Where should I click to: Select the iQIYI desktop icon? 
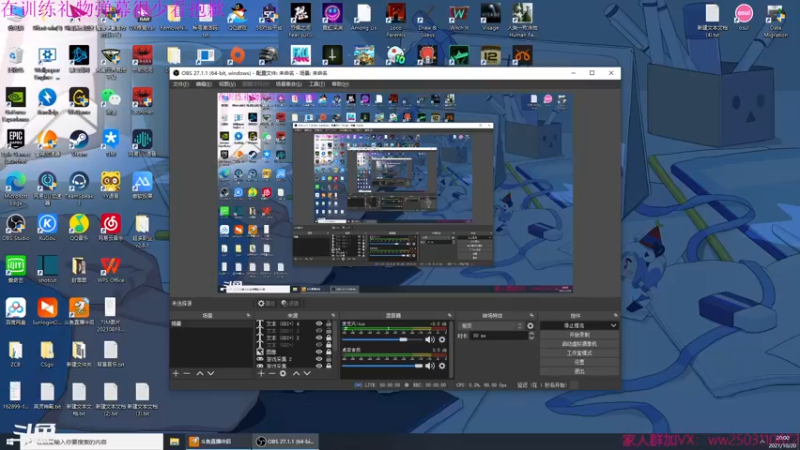[15, 269]
